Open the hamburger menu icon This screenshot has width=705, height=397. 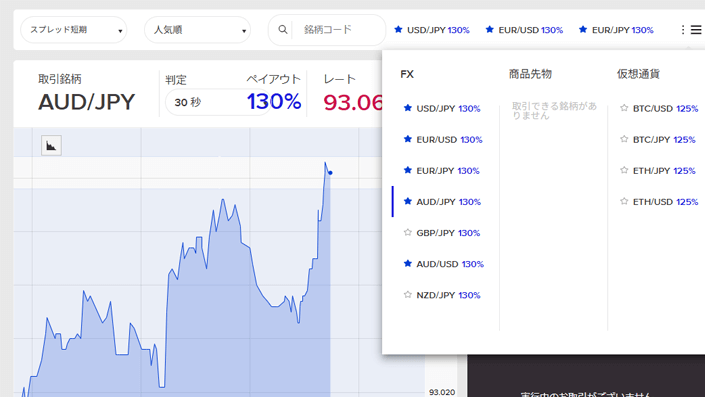tap(696, 30)
